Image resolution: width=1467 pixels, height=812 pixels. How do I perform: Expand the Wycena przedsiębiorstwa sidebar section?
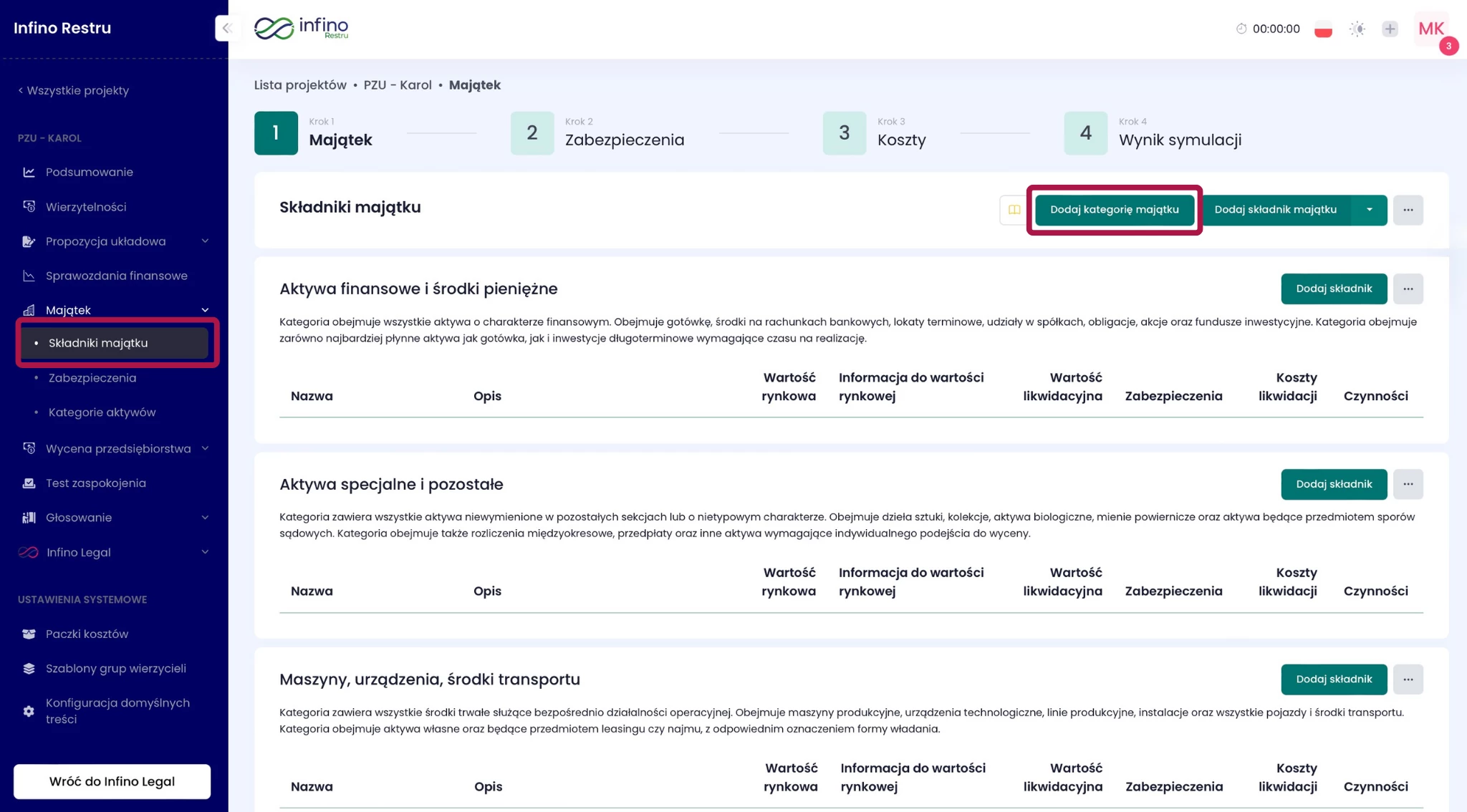pos(205,448)
